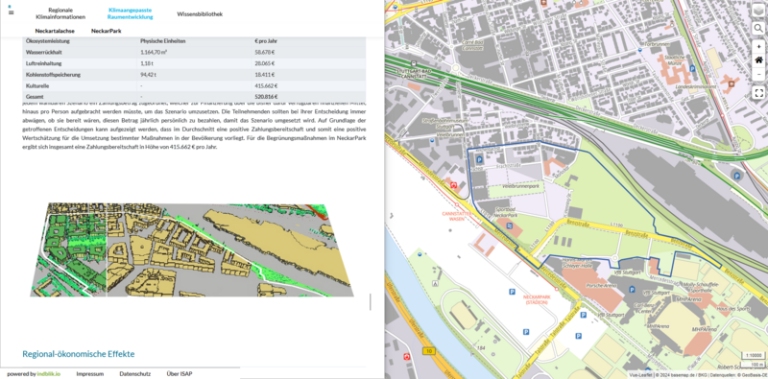This screenshot has height=379, width=768.
Task: Open the Impressum link
Action: 90,374
